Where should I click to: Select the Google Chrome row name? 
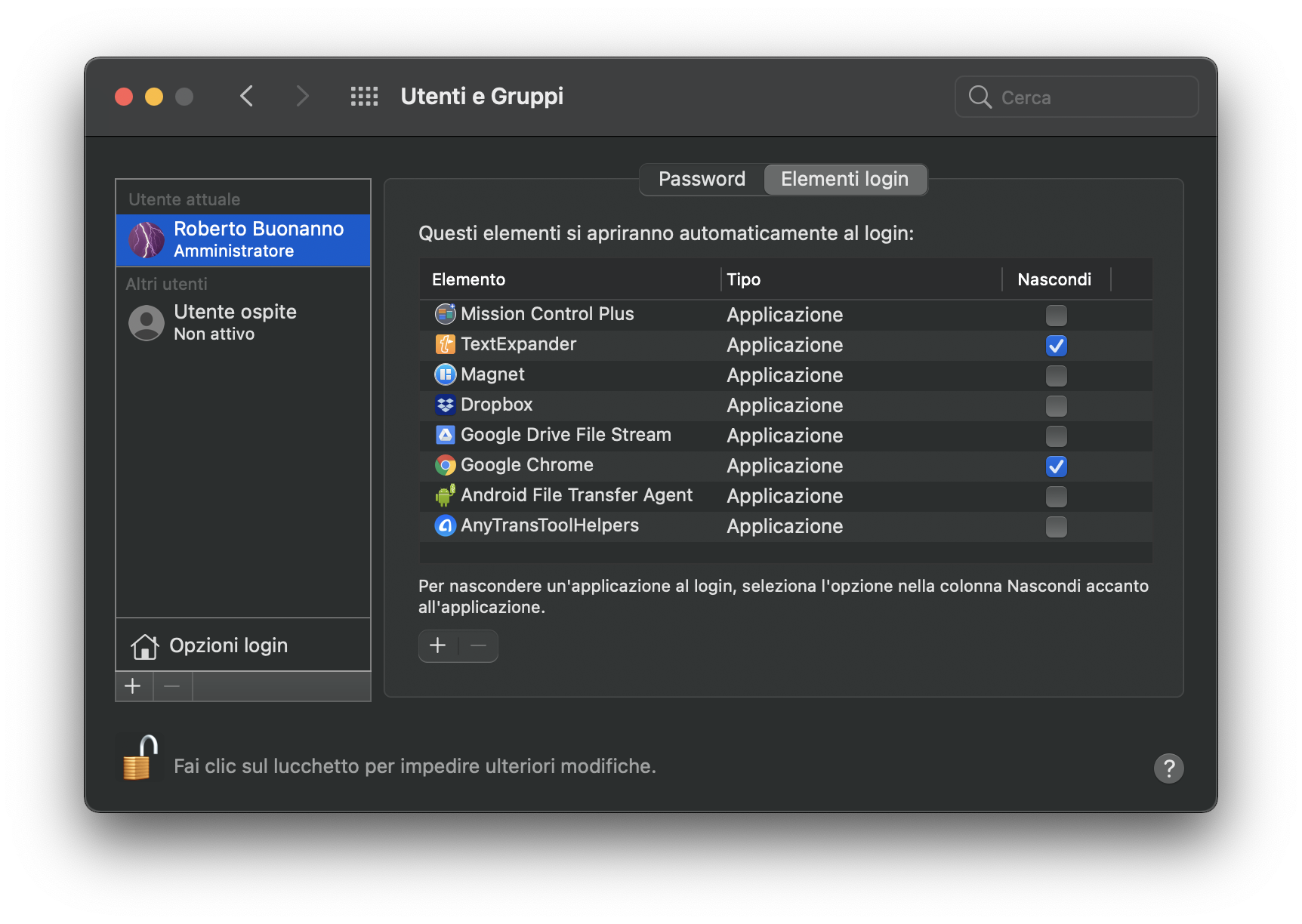pyautogui.click(x=527, y=465)
